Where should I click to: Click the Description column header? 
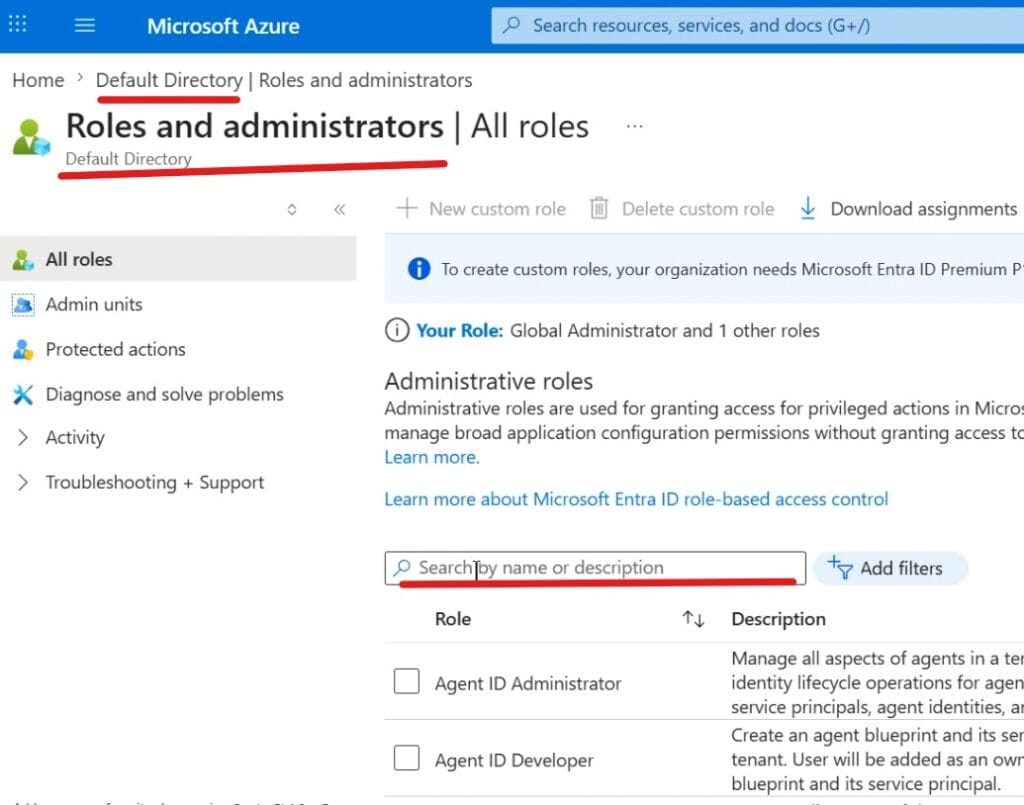(x=778, y=619)
